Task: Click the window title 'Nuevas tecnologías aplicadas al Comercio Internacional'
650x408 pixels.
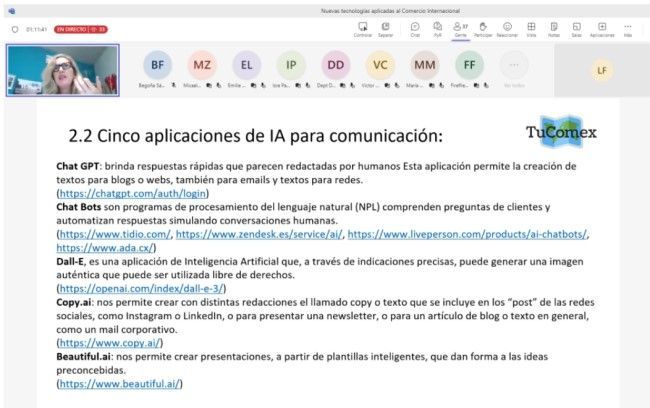Action: coord(390,11)
